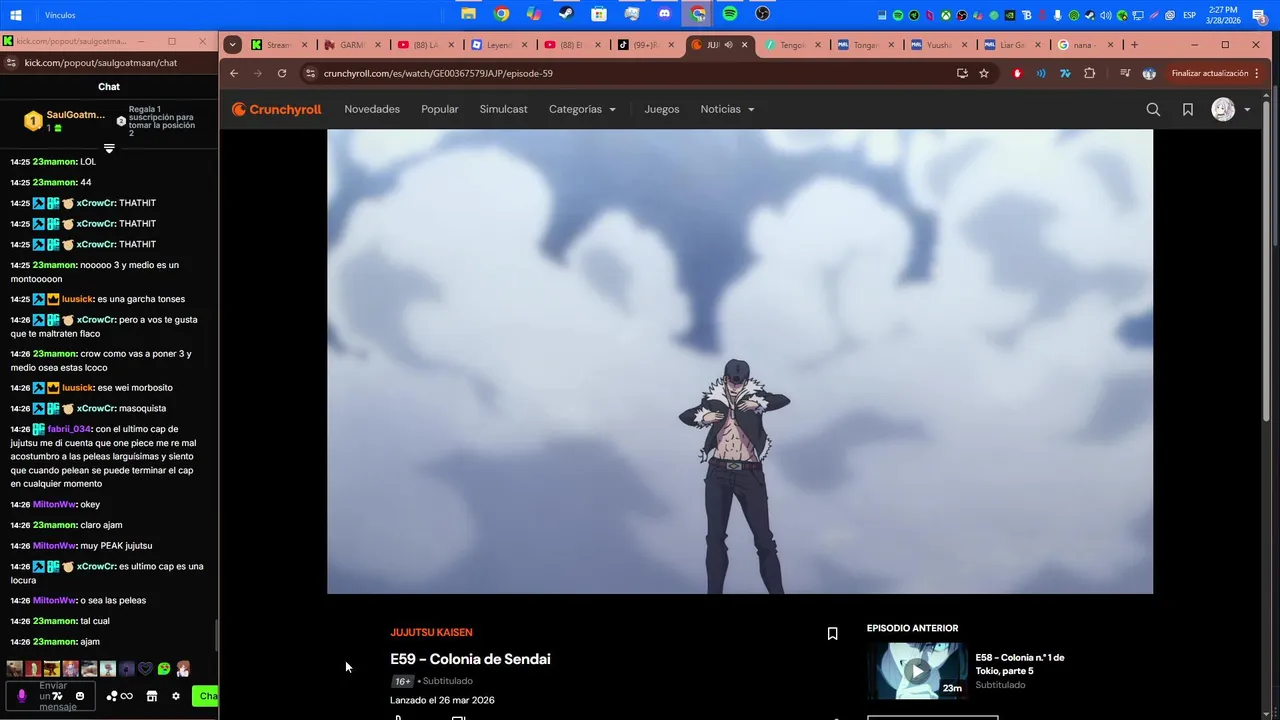Open Crunchyroll search
The image size is (1280, 720).
coord(1153,109)
